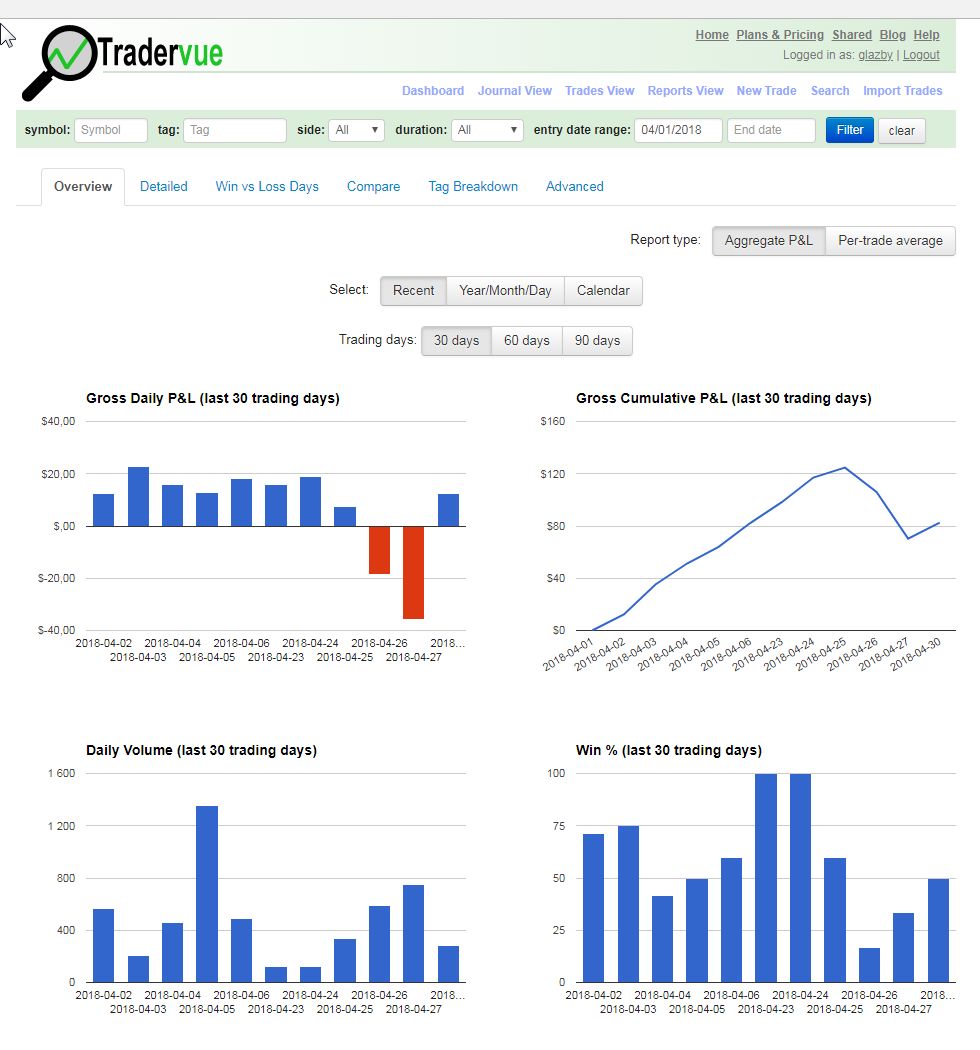
Task: Select Per-trade average report type
Action: point(890,241)
